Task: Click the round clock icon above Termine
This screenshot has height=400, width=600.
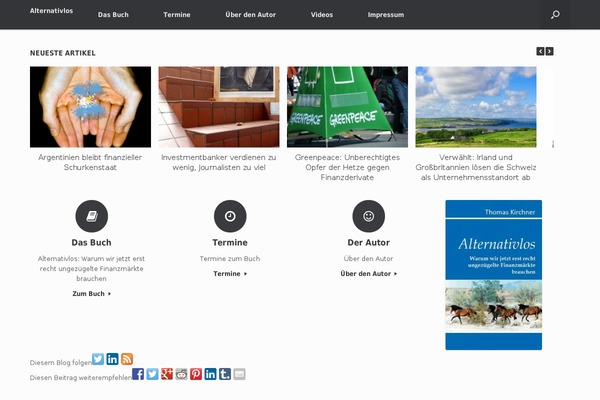Action: point(230,216)
